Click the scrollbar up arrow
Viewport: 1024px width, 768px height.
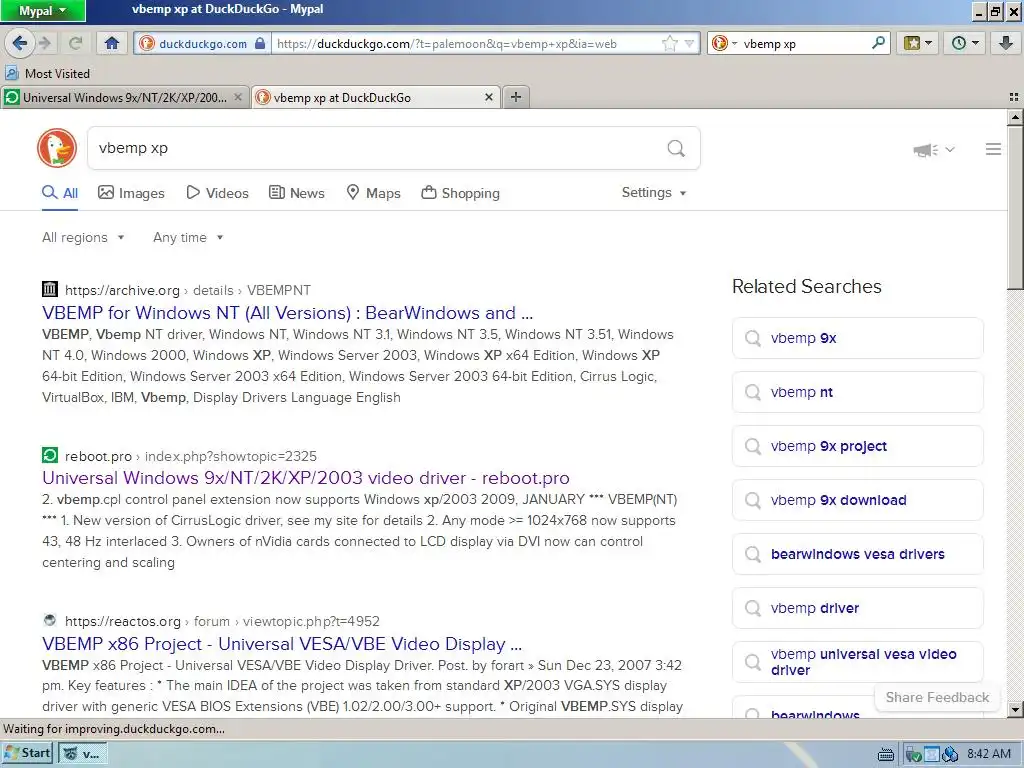click(x=1015, y=118)
